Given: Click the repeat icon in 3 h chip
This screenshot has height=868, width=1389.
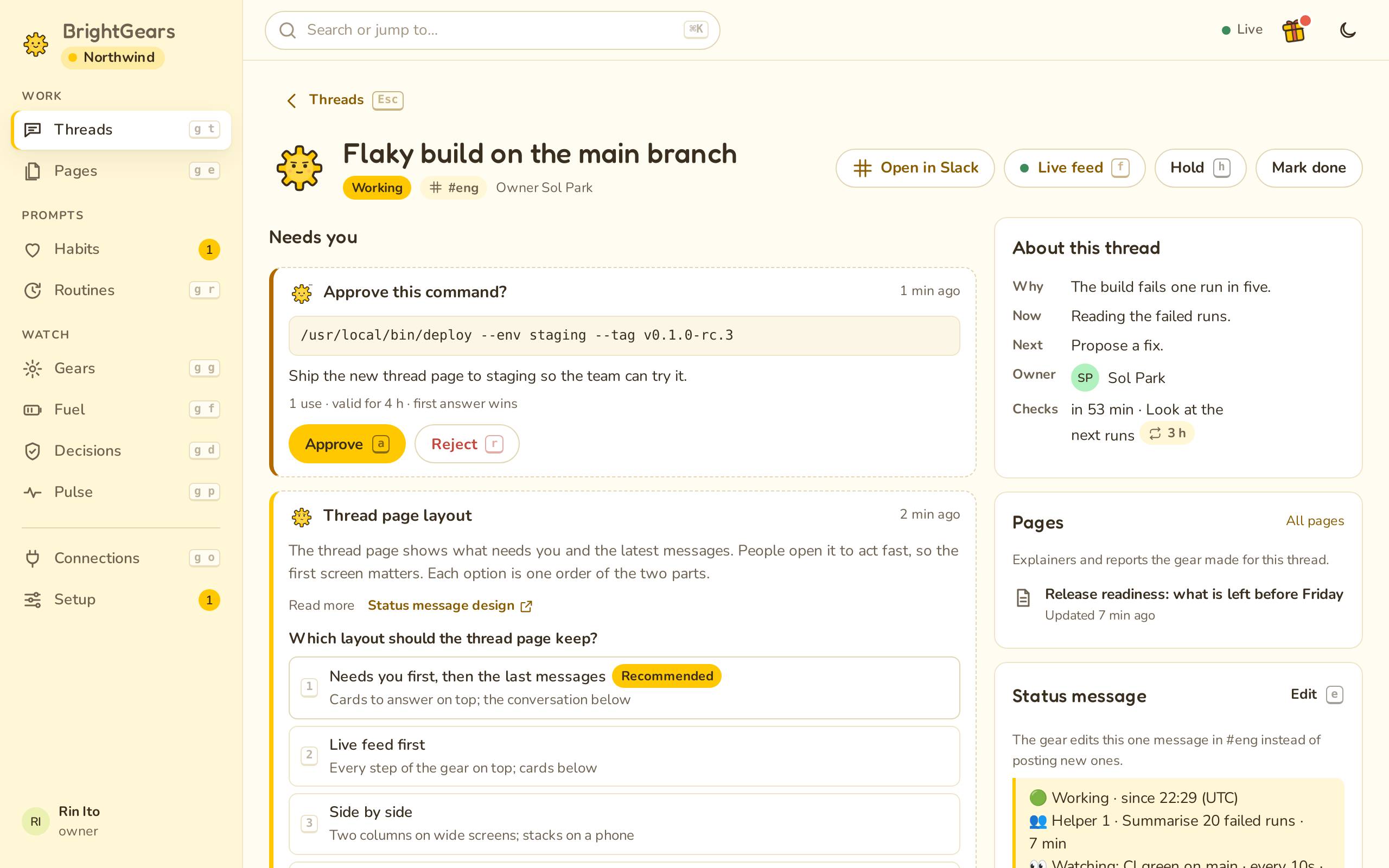Looking at the screenshot, I should click(x=1155, y=433).
